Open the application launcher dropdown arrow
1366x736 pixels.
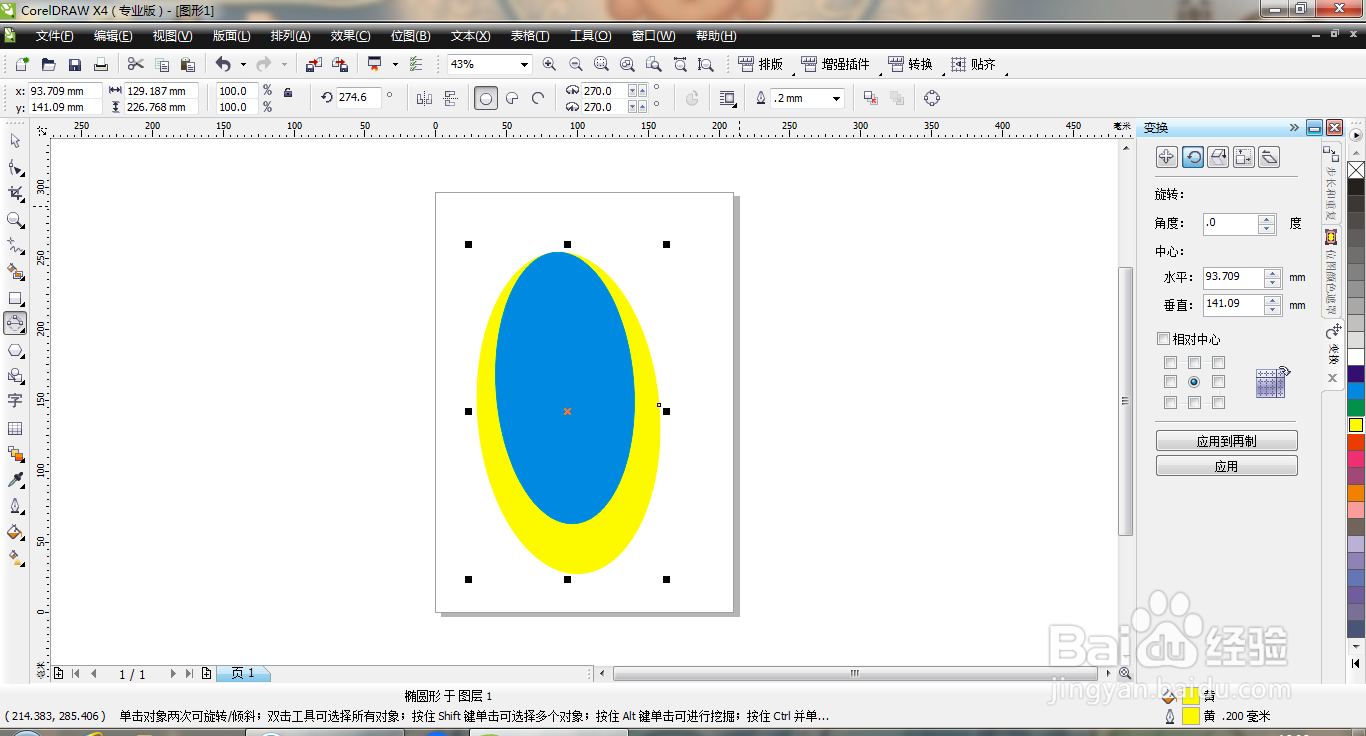click(394, 64)
